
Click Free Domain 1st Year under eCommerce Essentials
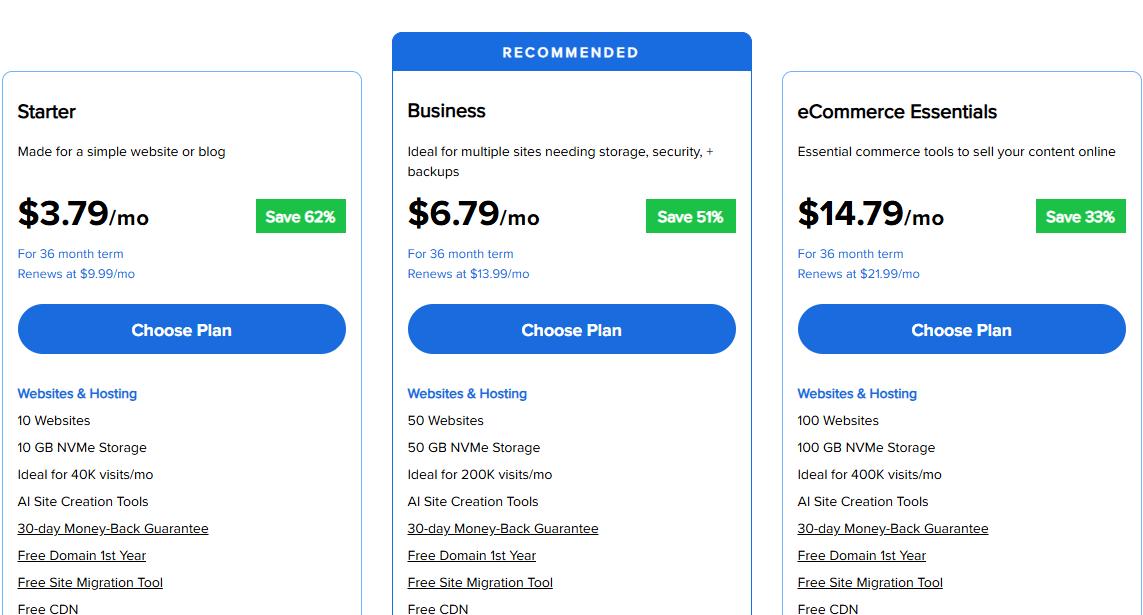click(x=862, y=556)
